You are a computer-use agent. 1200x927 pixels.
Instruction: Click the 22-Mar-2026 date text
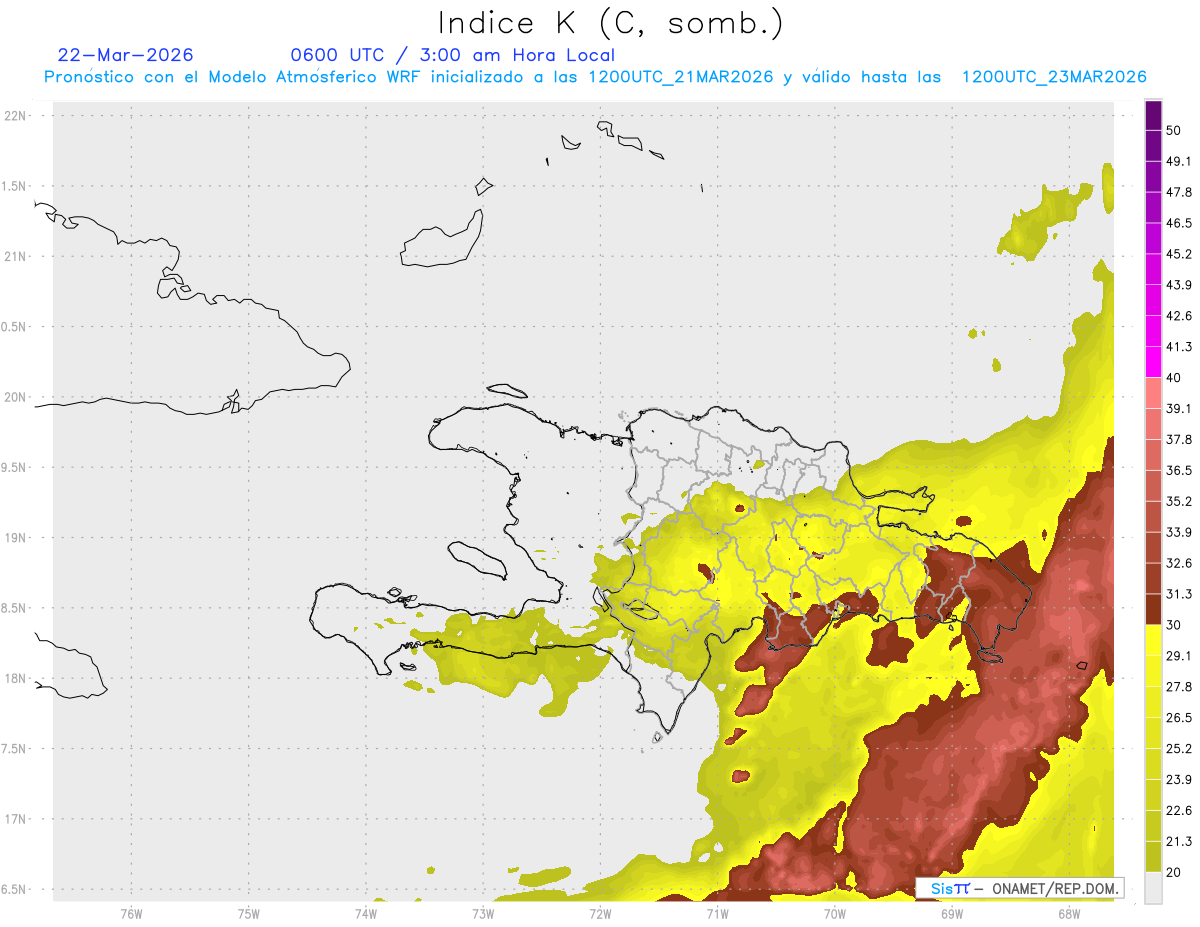pyautogui.click(x=126, y=55)
